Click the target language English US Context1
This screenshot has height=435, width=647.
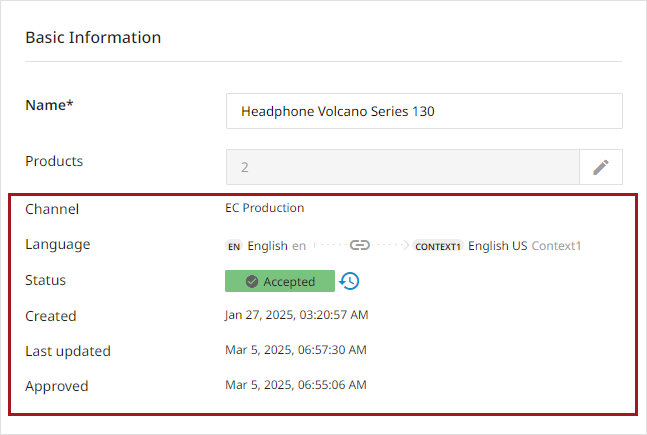(x=524, y=245)
